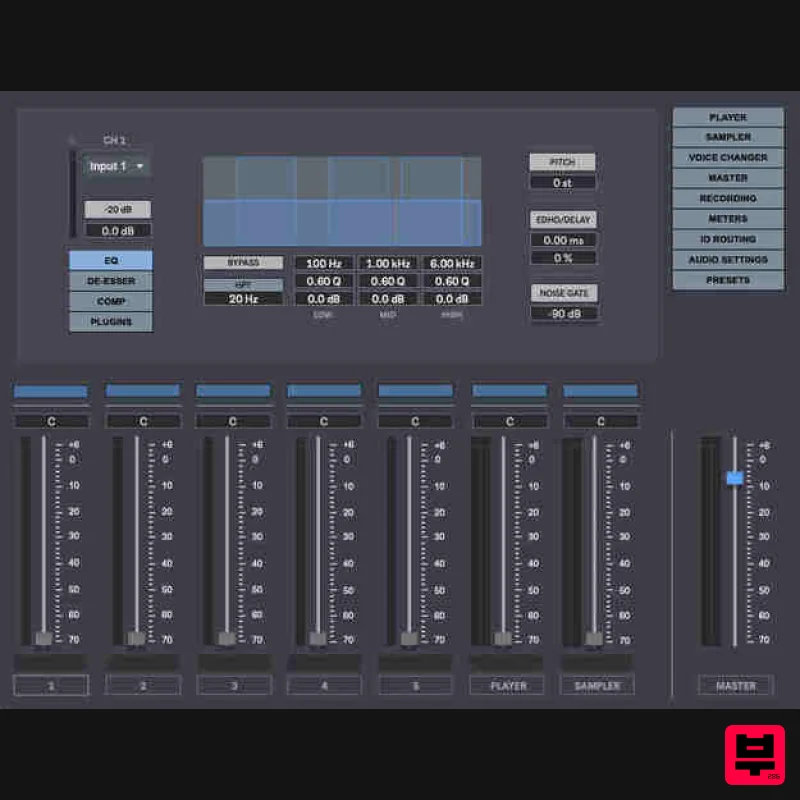Click the ECHO/DELAY effect button
This screenshot has width=800, height=800.
coord(562,220)
